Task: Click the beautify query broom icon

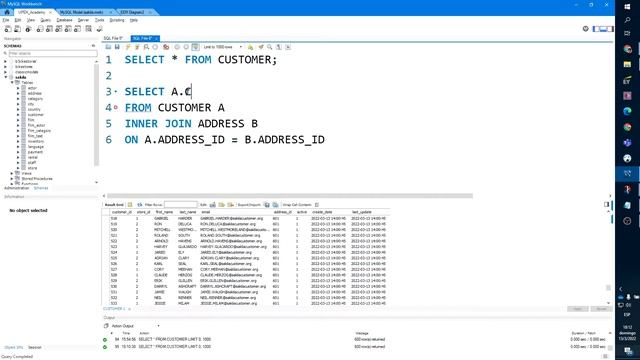Action: (x=261, y=47)
